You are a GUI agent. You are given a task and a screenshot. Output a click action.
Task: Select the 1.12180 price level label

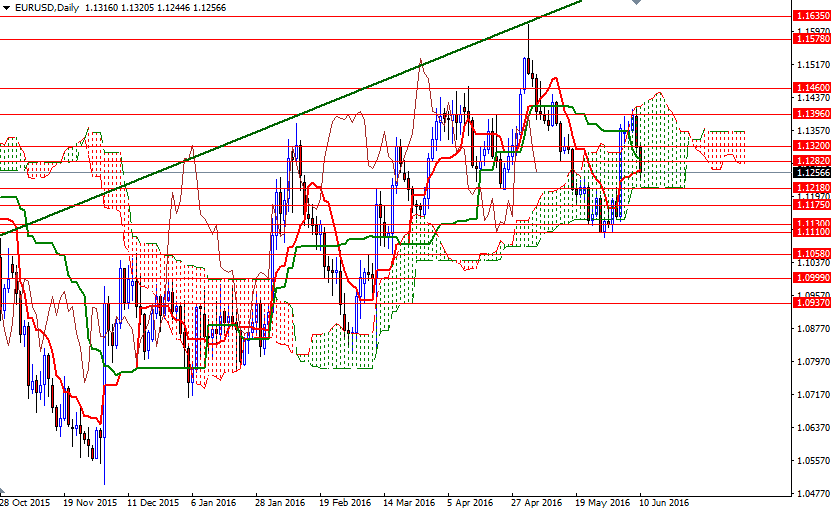click(810, 188)
